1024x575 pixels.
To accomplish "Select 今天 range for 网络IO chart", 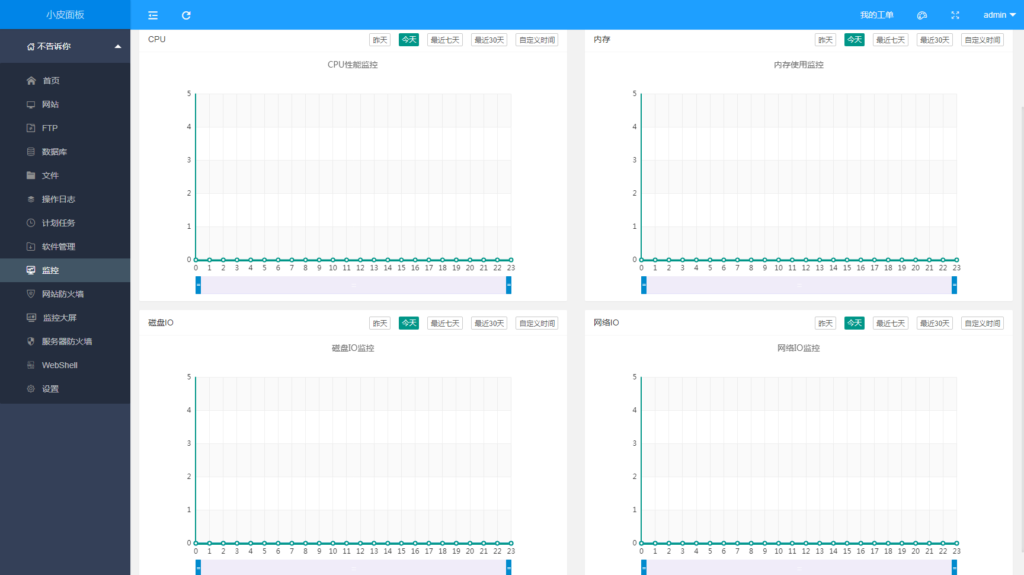I will 854,323.
